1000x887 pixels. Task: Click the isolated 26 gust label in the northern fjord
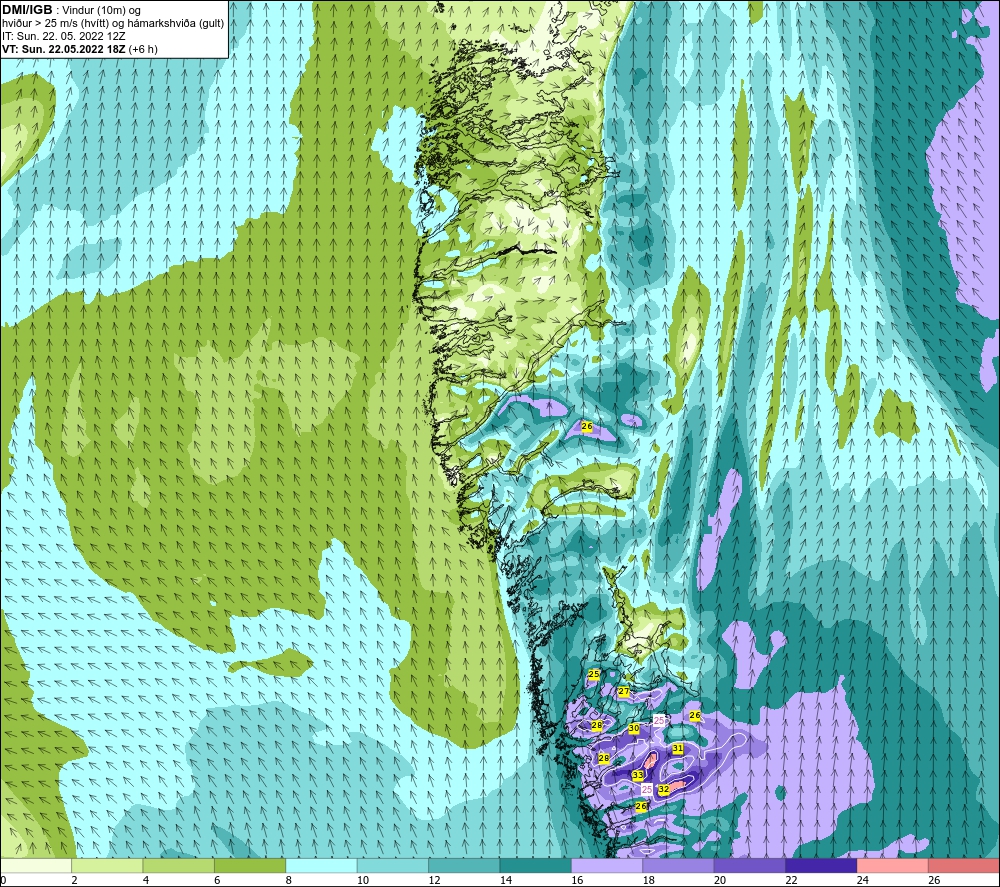[x=587, y=426]
